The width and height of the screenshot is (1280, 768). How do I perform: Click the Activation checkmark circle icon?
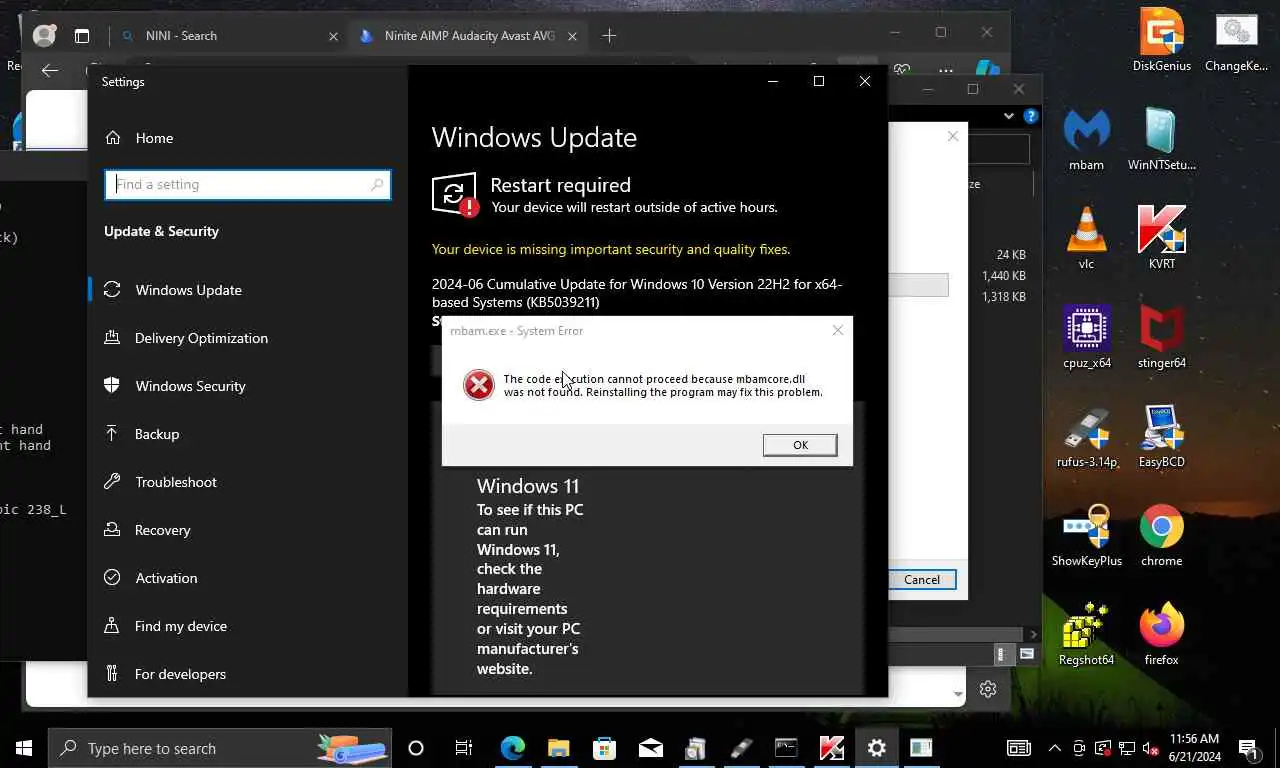113,578
